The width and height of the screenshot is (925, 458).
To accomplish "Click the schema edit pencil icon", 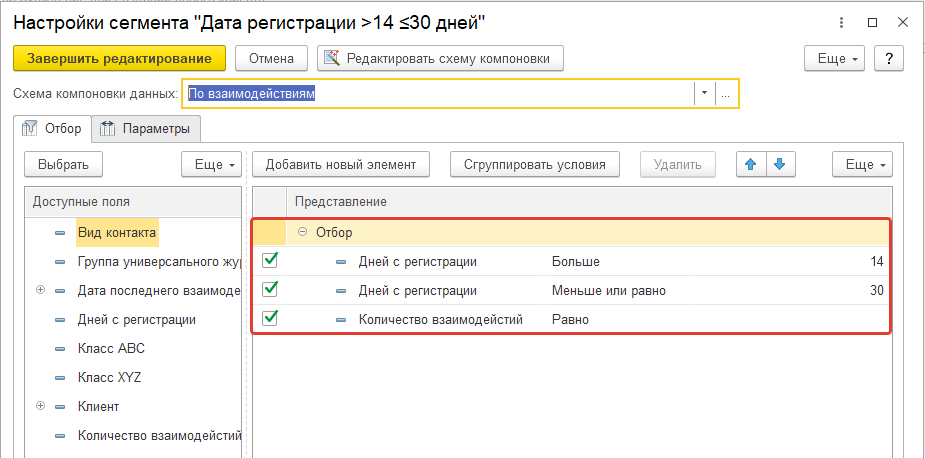I will point(331,59).
